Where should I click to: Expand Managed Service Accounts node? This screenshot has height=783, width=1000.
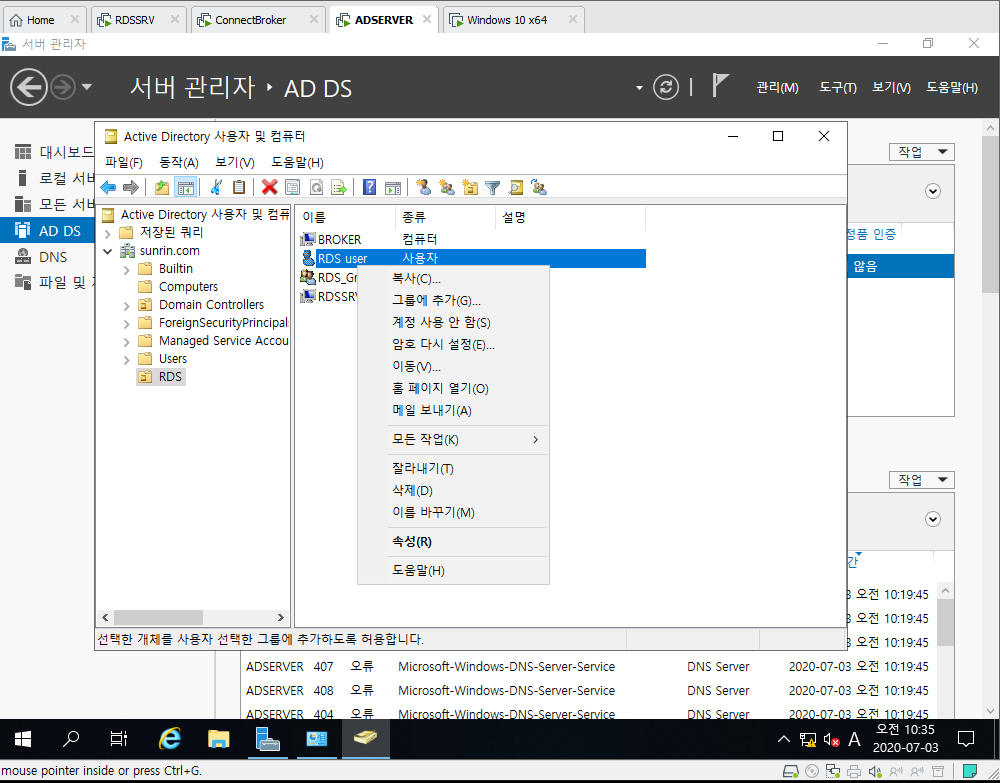click(x=126, y=342)
